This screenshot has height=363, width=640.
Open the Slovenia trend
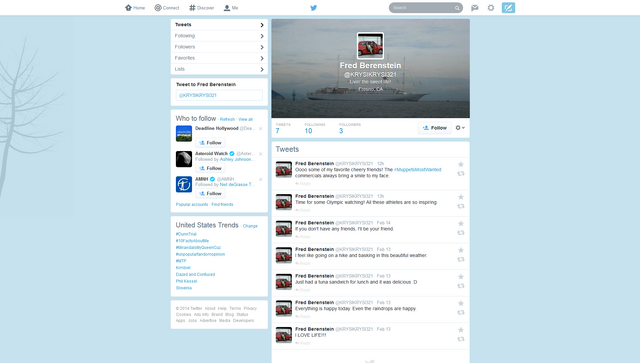pyautogui.click(x=184, y=288)
